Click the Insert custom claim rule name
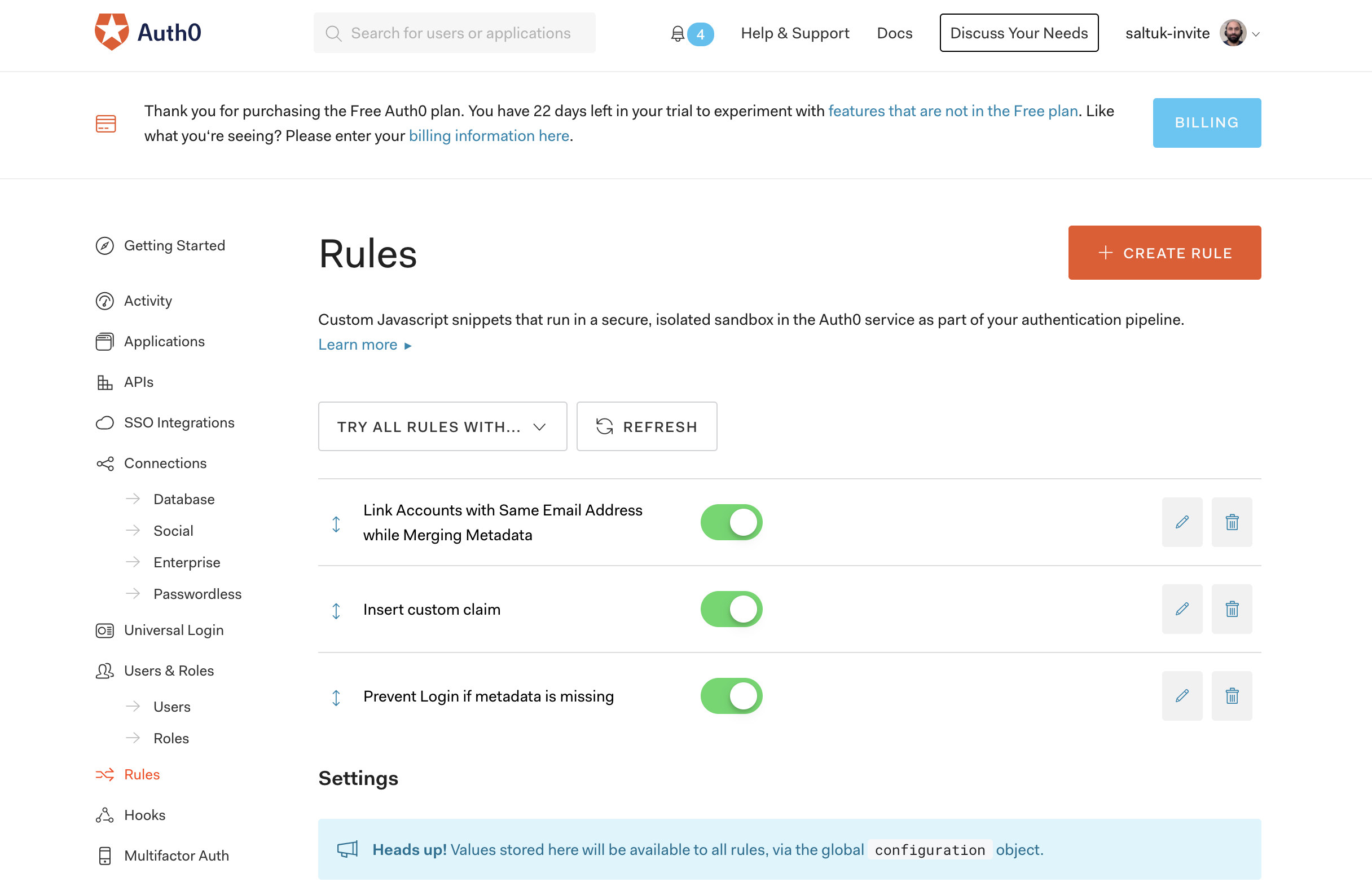The image size is (1372, 882). [x=432, y=610]
